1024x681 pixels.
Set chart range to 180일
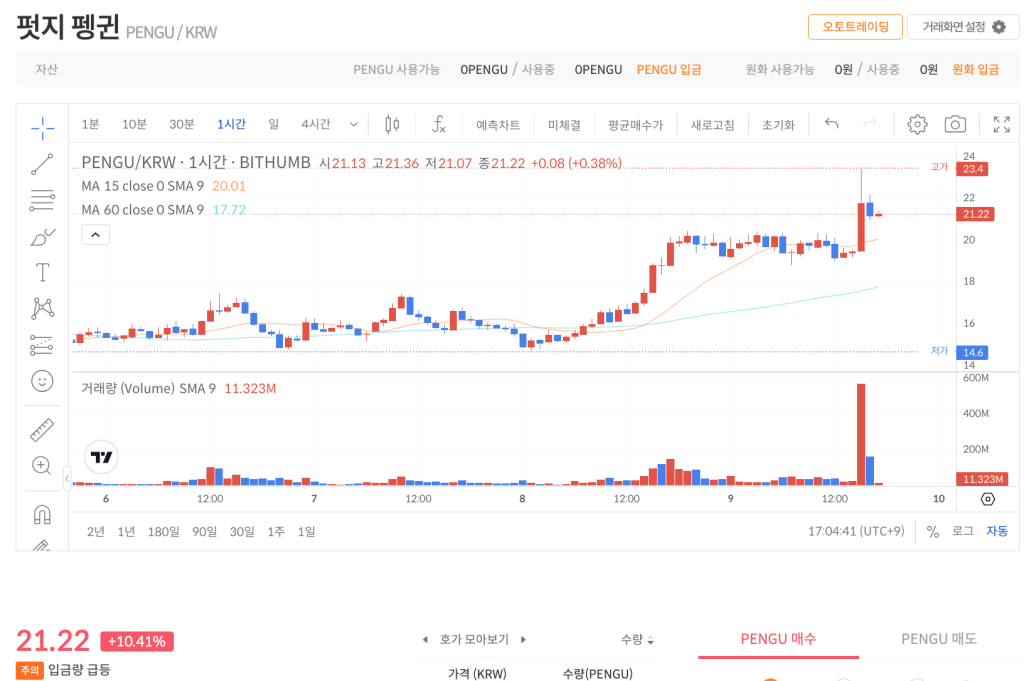coord(163,531)
